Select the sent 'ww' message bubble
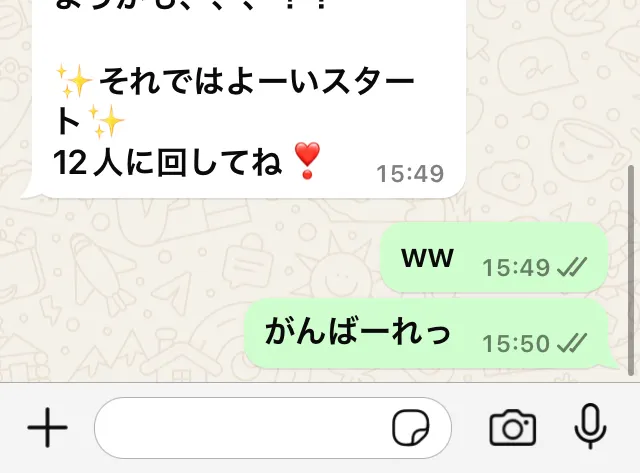This screenshot has height=473, width=640. click(x=494, y=258)
